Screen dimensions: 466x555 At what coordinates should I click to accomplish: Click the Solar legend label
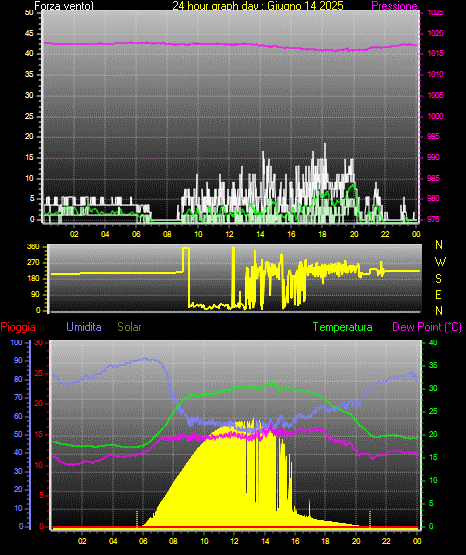(130, 327)
